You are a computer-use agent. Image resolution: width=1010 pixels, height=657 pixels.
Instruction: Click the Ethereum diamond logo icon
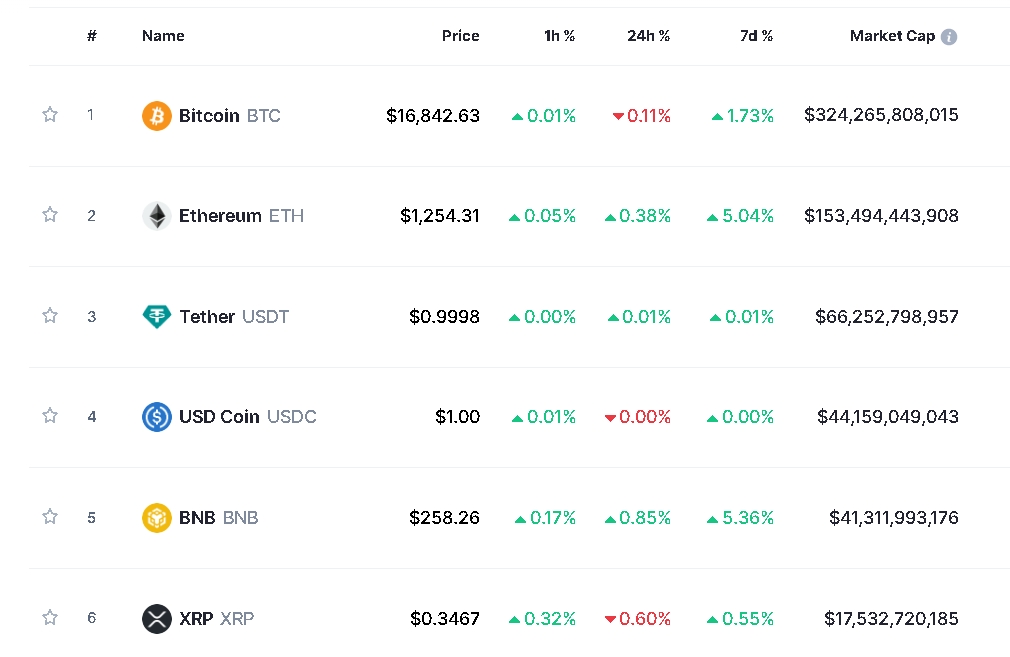tap(157, 216)
